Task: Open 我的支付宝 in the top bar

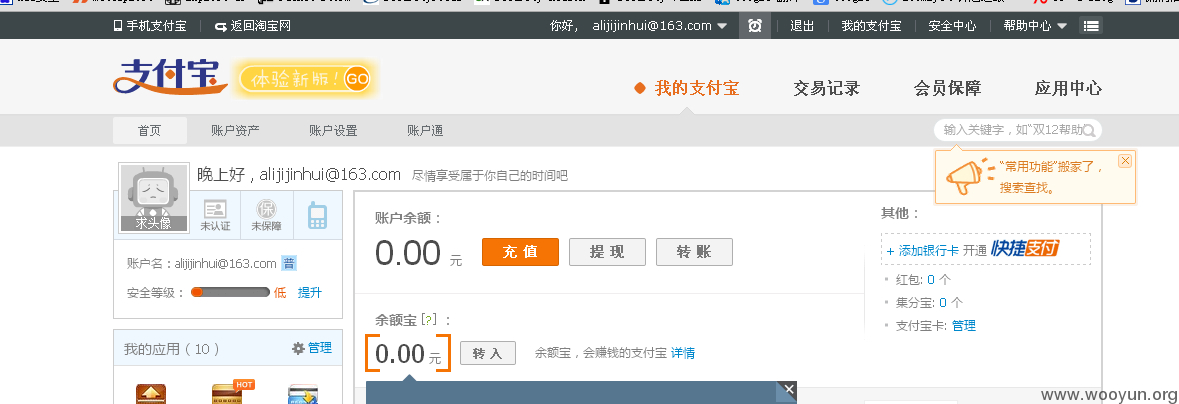Action: [871, 26]
